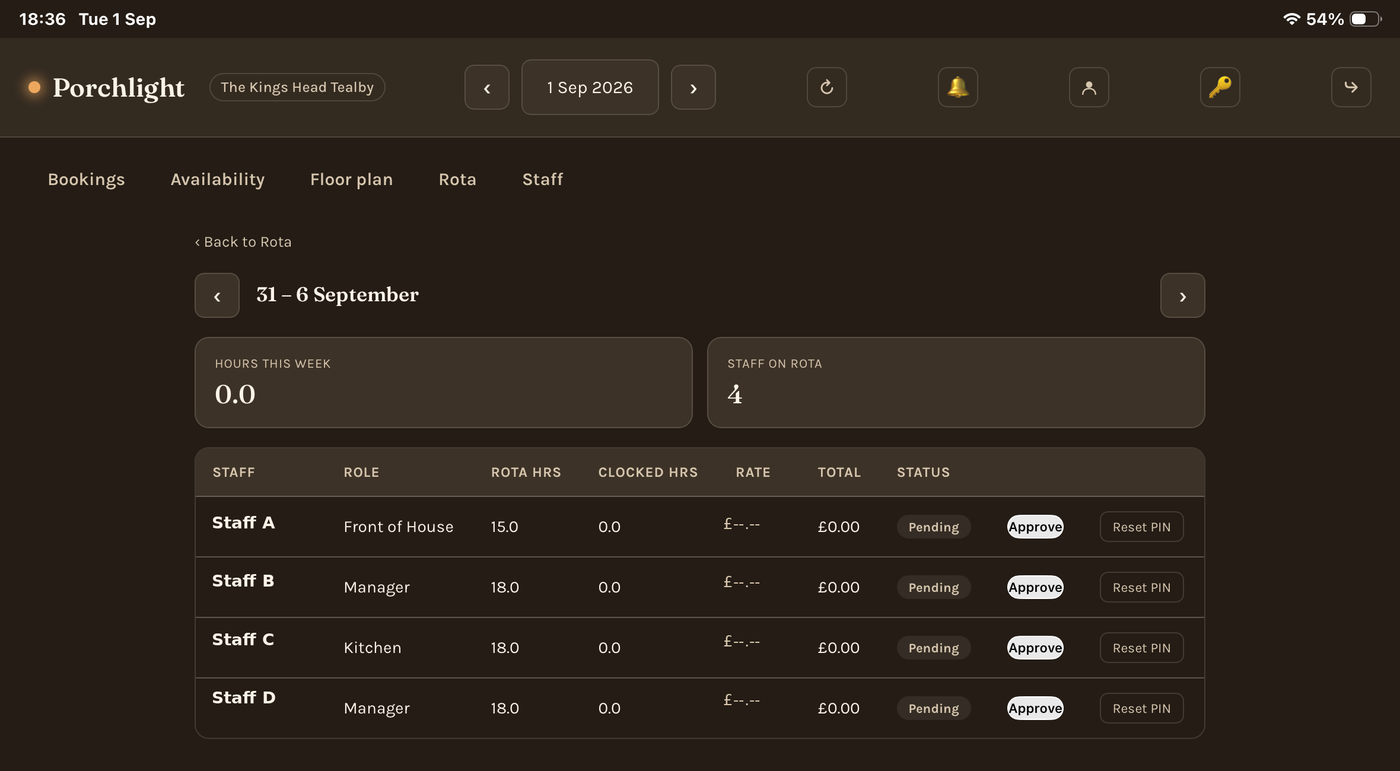Click the orange Porchlight logo dot
The height and width of the screenshot is (771, 1400).
pyautogui.click(x=34, y=88)
